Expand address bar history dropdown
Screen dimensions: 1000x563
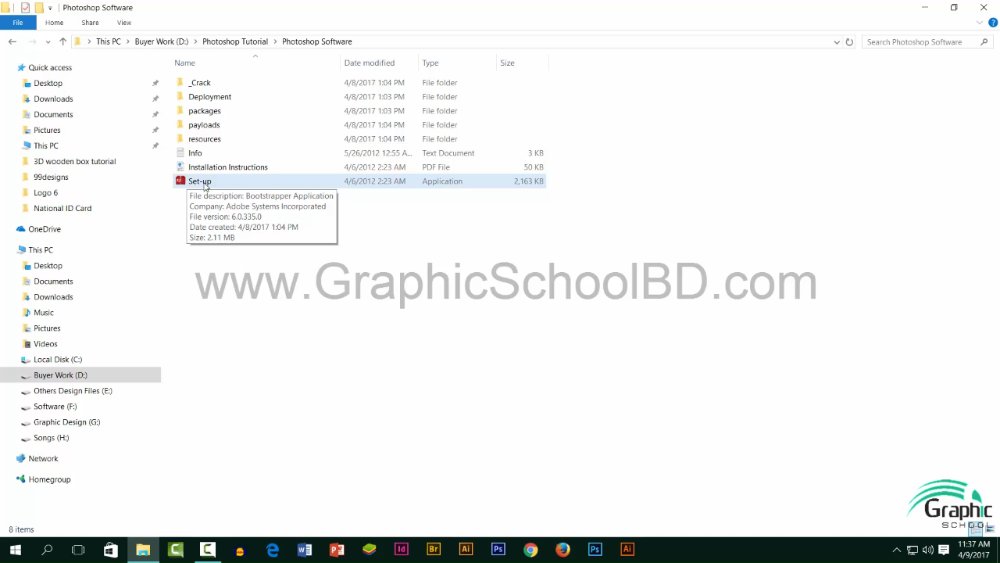click(x=836, y=42)
